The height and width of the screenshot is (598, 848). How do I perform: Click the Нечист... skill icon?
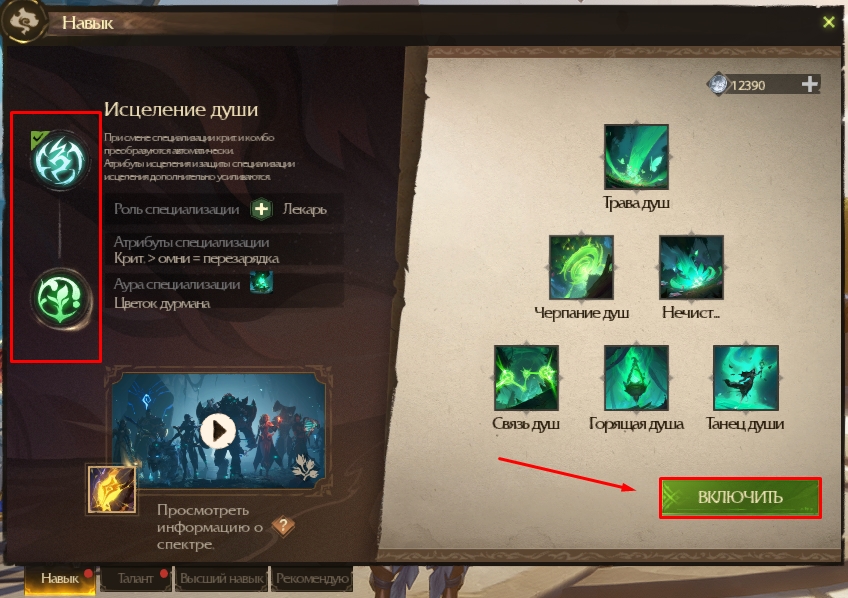tap(691, 267)
